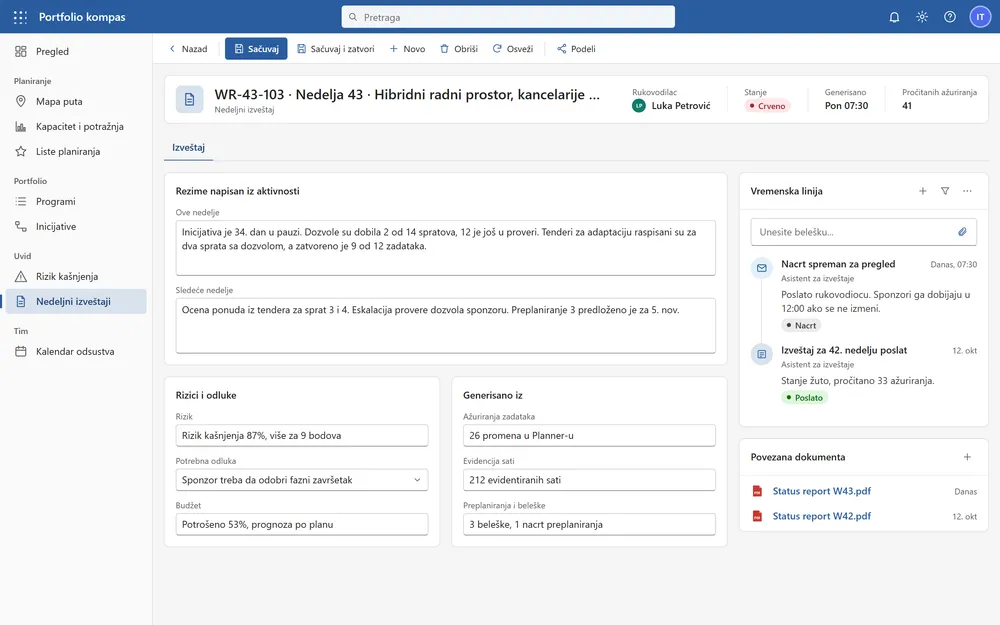Edit the Sledeće nedelje text area
Viewport: 1000px width, 625px height.
pyautogui.click(x=446, y=326)
